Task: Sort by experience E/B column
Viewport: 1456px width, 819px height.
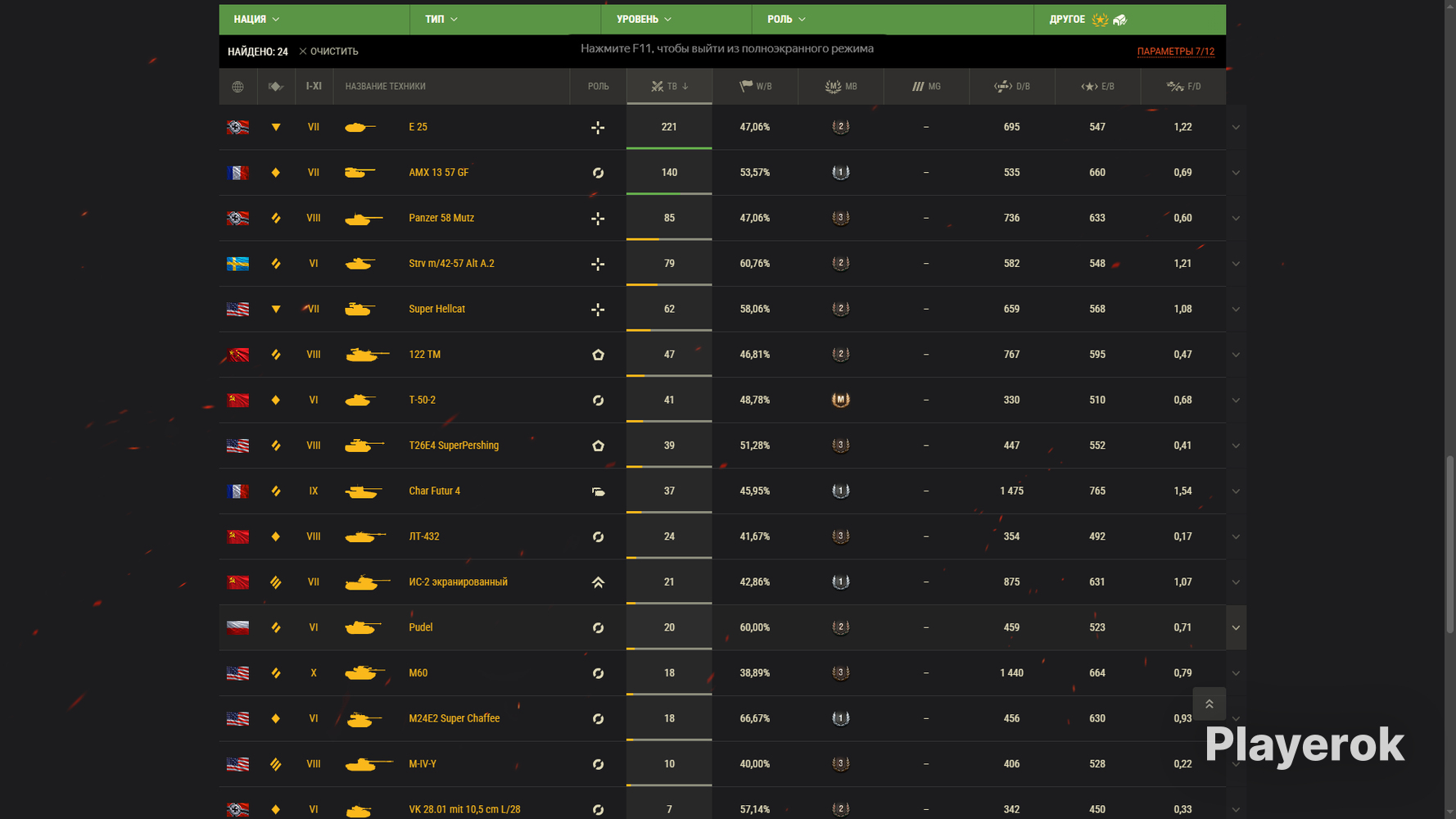Action: 1097,86
